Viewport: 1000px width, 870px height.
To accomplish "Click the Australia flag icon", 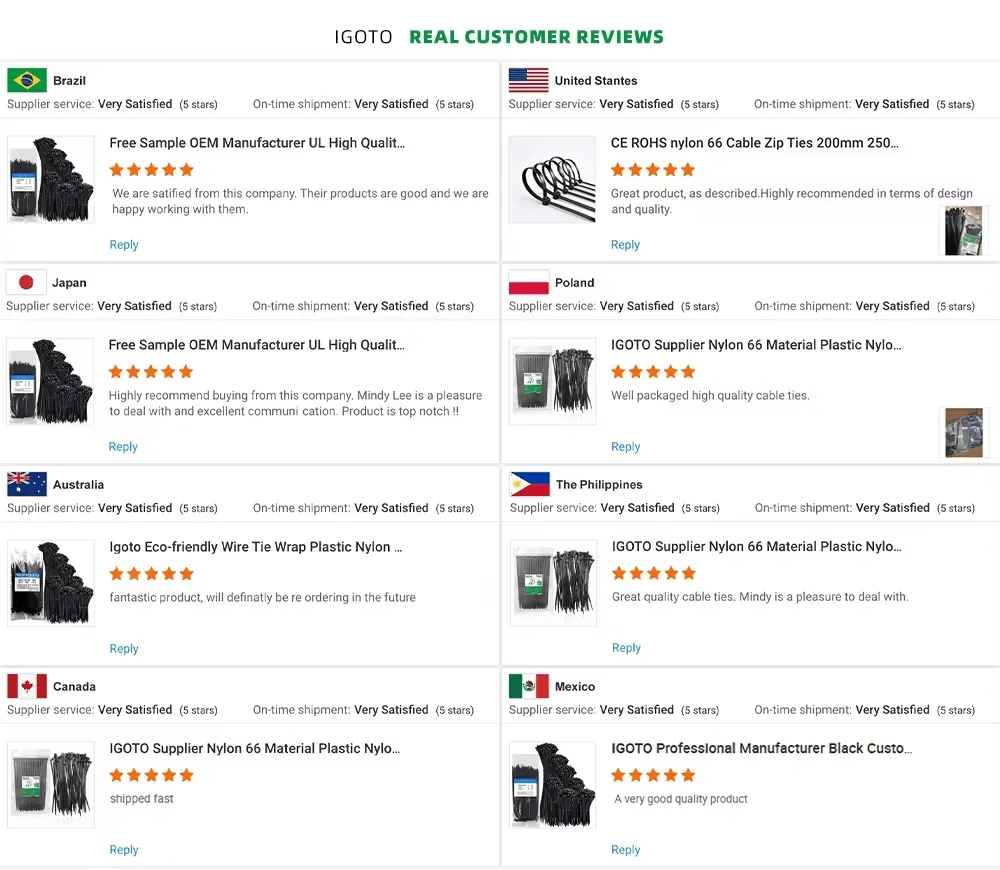I will point(27,484).
